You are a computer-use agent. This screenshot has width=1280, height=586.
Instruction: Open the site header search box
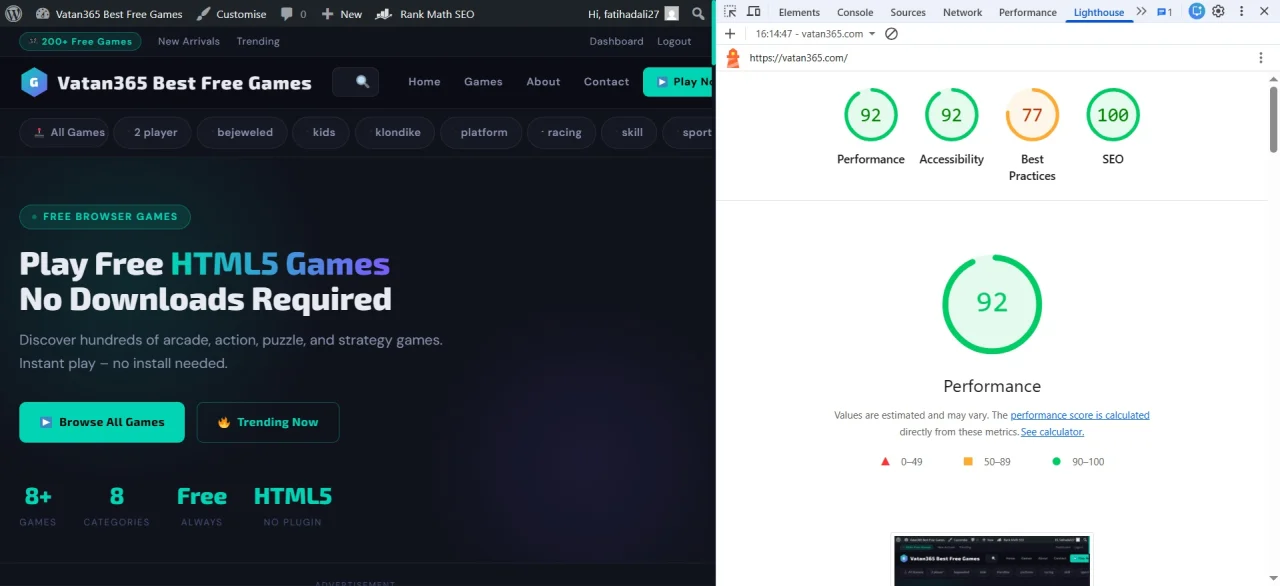tap(356, 82)
